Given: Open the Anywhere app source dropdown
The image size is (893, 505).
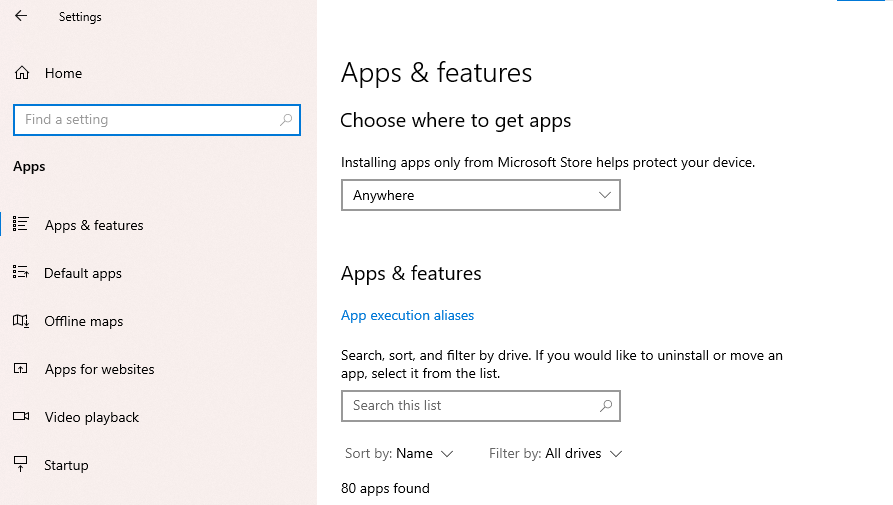Looking at the screenshot, I should coord(480,195).
